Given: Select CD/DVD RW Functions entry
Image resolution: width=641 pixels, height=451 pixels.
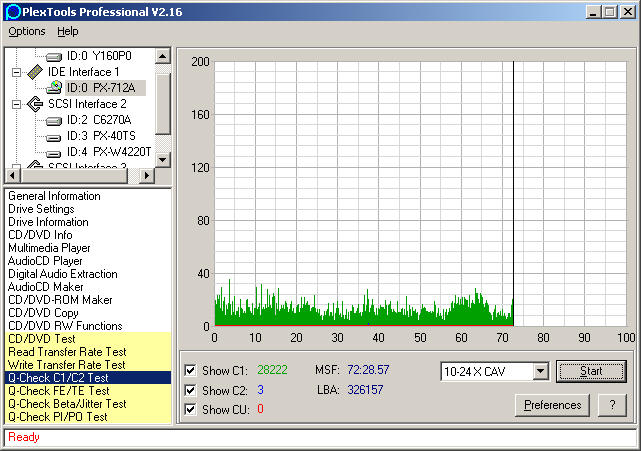Looking at the screenshot, I should (x=65, y=326).
